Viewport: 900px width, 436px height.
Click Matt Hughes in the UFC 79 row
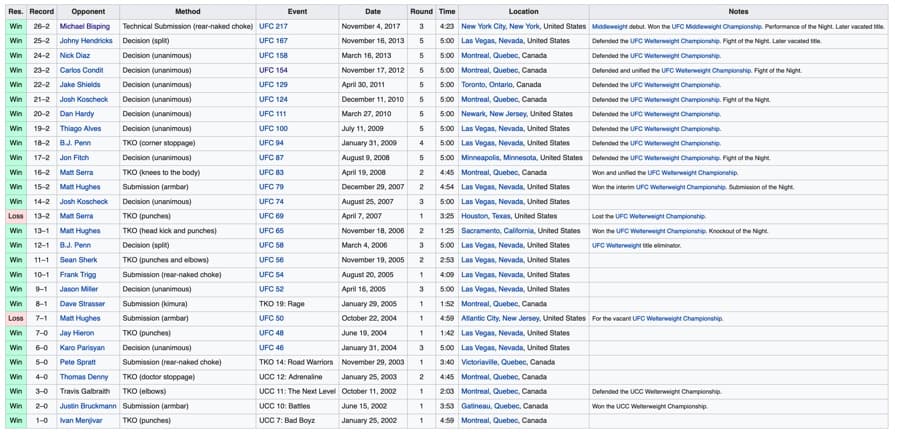pyautogui.click(x=80, y=187)
